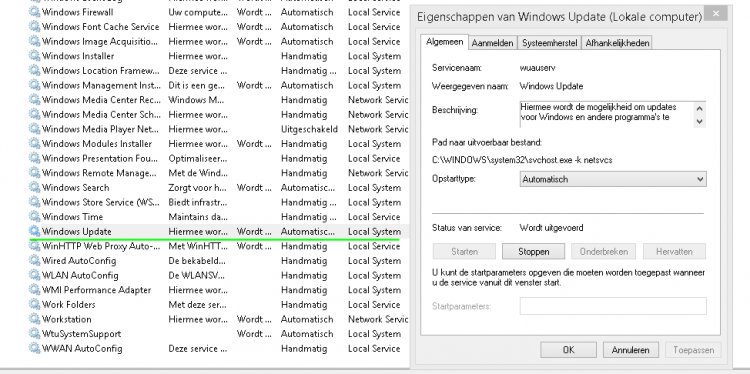
Task: Open the Opstarttype dropdown set to Automatisch
Action: [613, 179]
